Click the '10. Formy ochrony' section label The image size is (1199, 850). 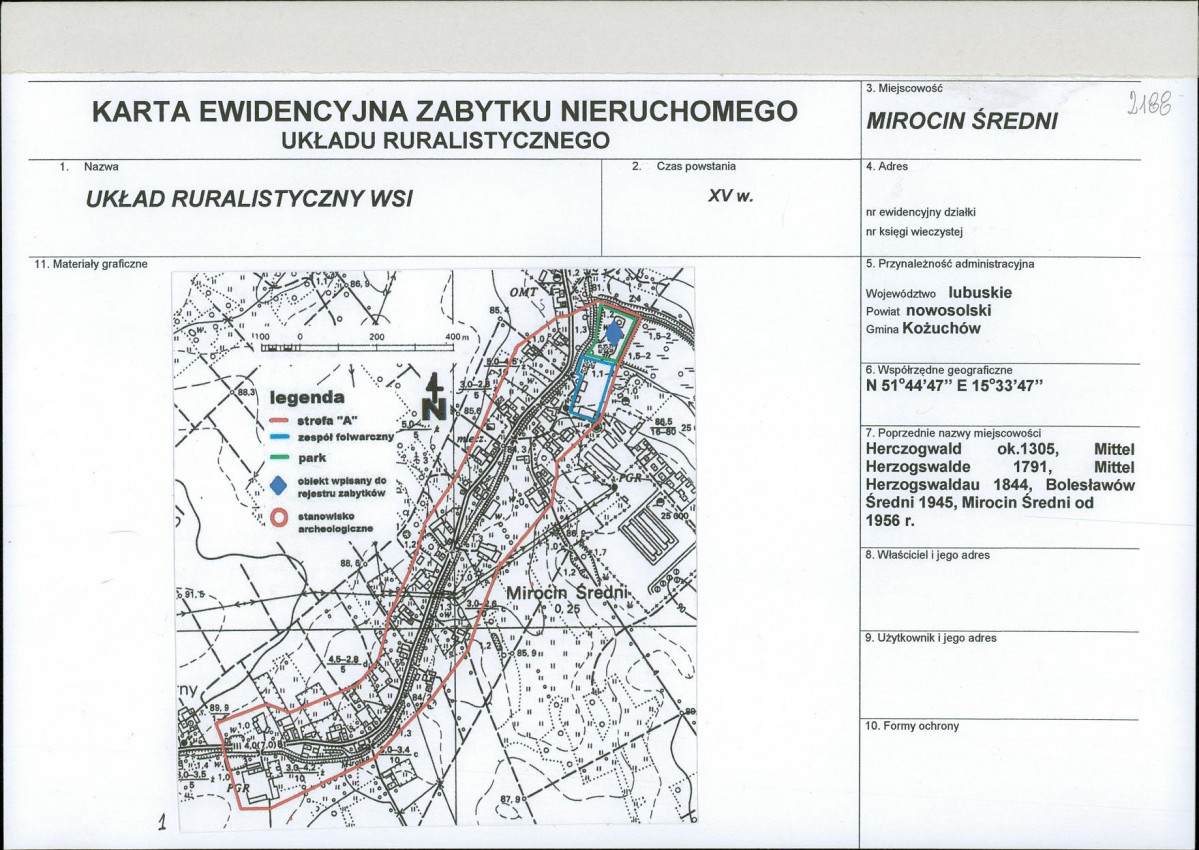[x=912, y=726]
